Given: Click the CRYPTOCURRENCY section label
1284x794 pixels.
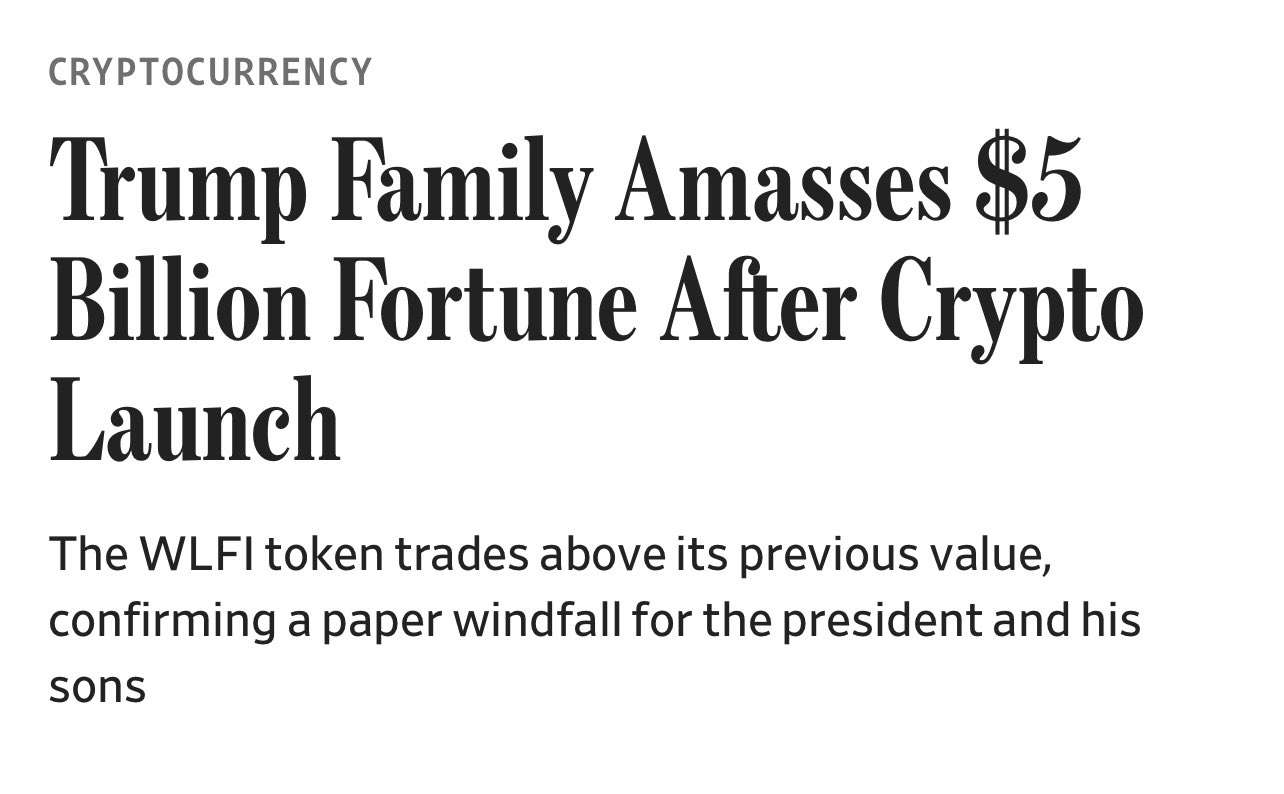Looking at the screenshot, I should click(x=210, y=73).
